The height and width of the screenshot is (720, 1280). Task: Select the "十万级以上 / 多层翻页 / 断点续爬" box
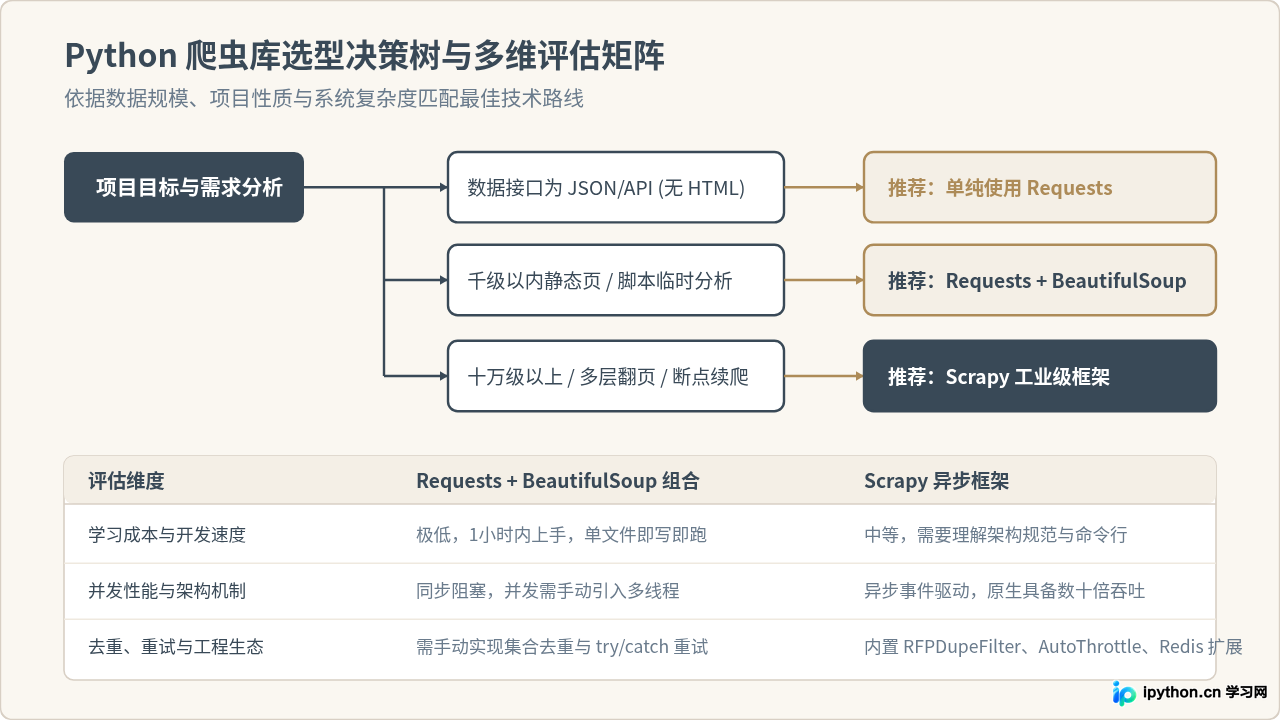click(616, 376)
